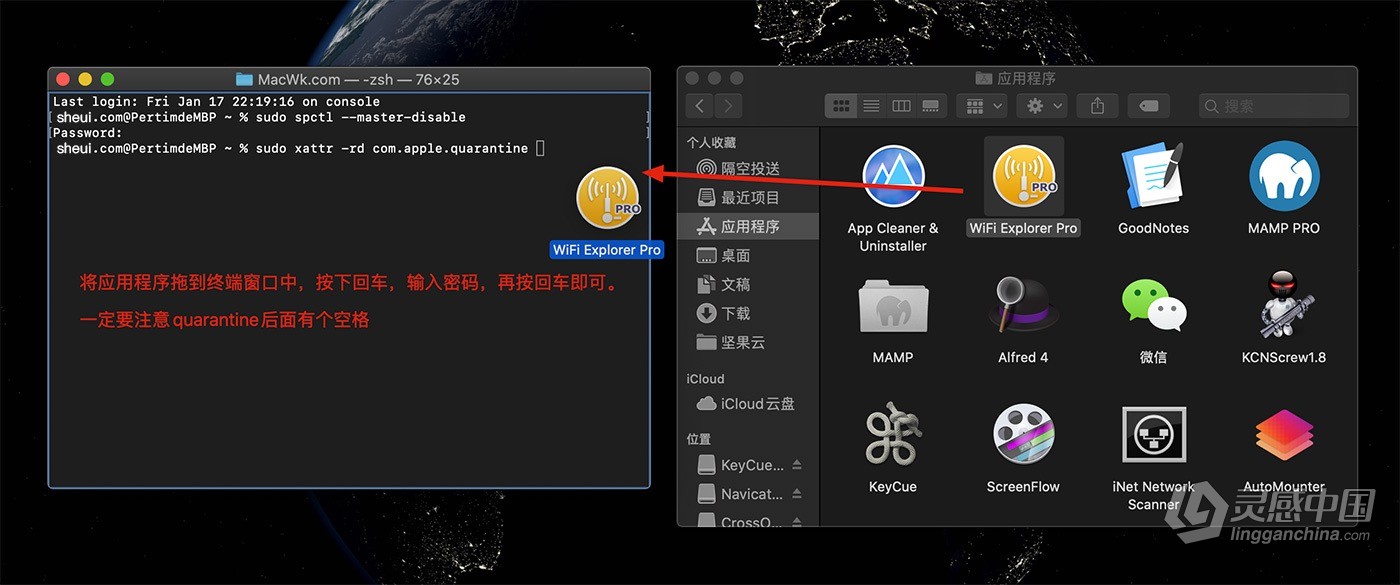Select WiFi Explorer Pro in the Finder window
Image resolution: width=1400 pixels, height=585 pixels.
coord(1023,176)
